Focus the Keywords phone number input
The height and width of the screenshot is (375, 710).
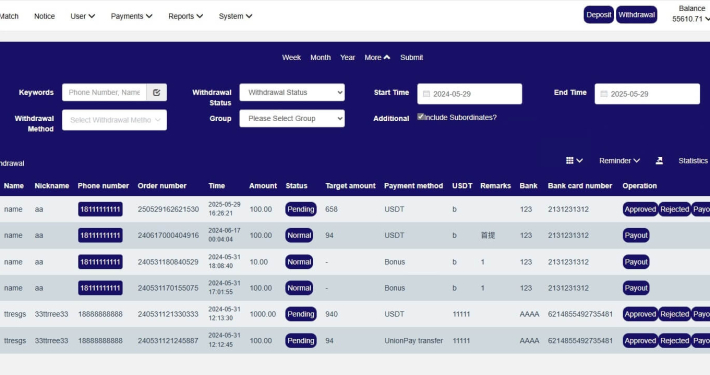(x=104, y=92)
